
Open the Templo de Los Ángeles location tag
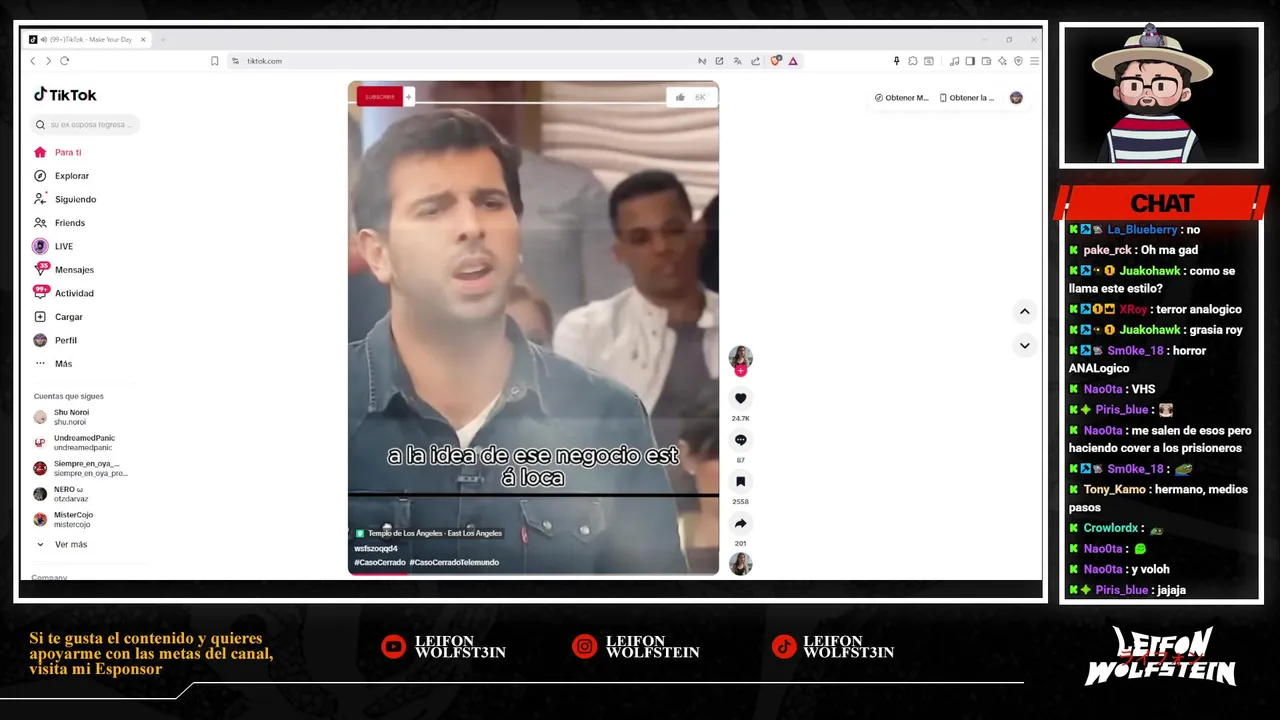point(429,533)
